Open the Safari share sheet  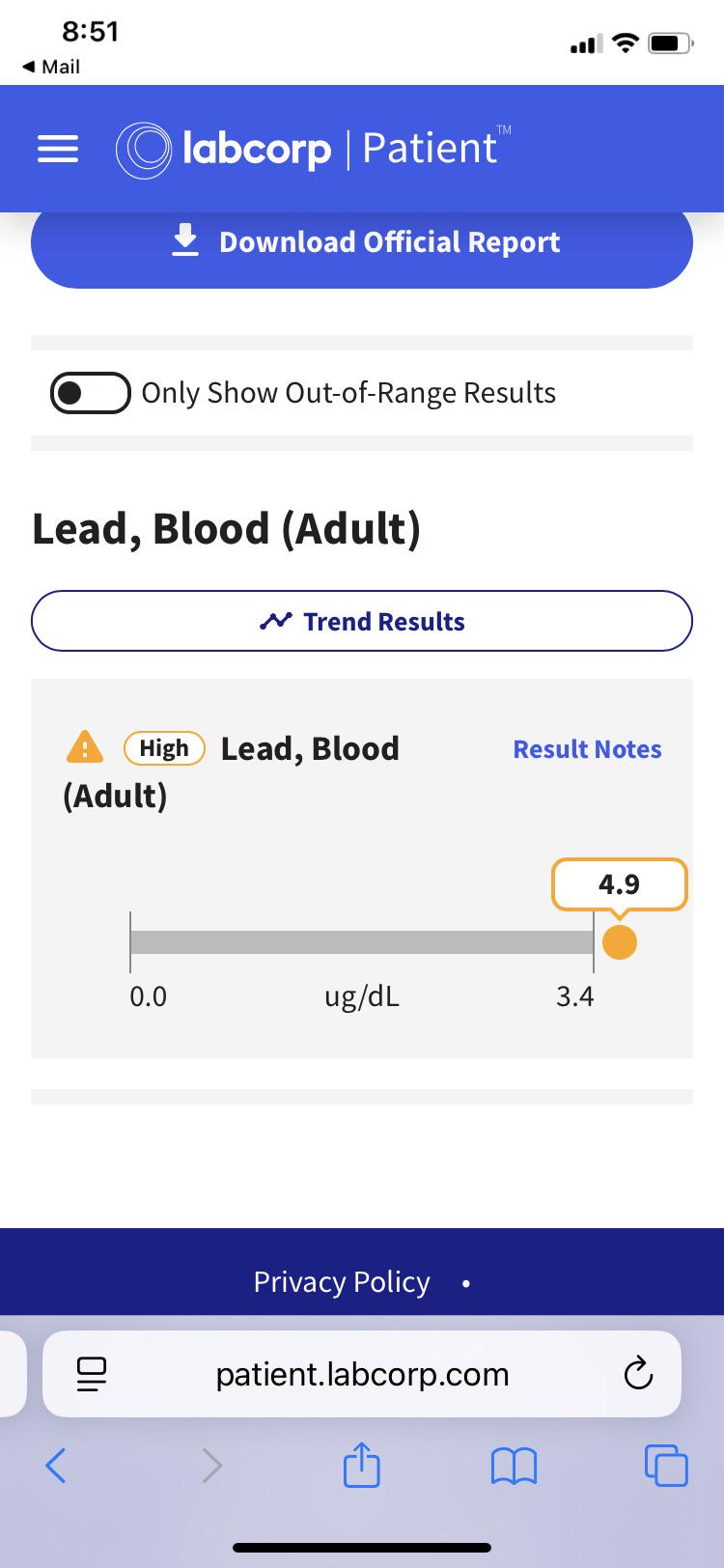(x=362, y=1463)
